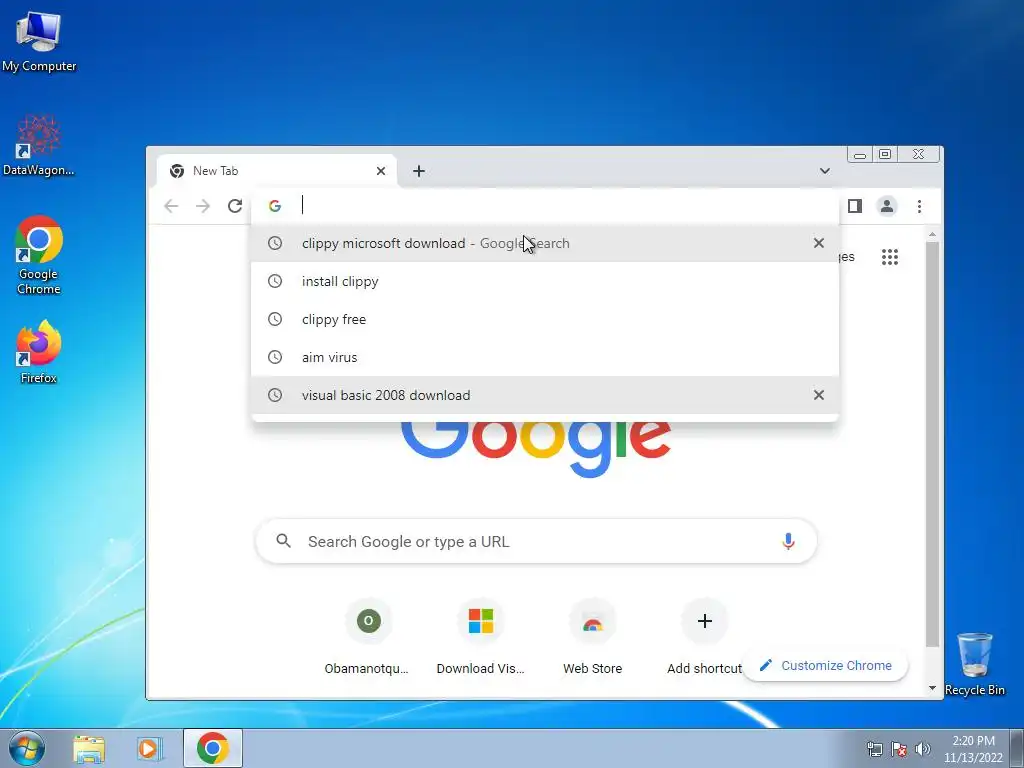1024x768 pixels.
Task: Open the Chrome profile avatar
Action: tap(887, 206)
